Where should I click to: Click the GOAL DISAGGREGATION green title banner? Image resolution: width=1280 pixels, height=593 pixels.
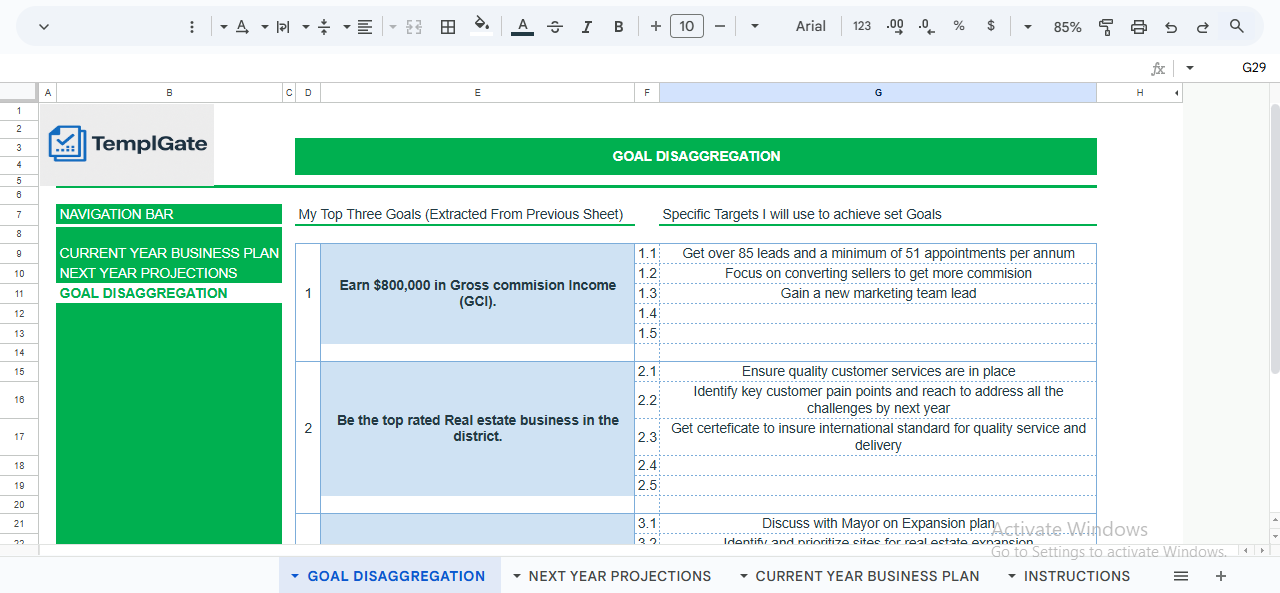click(x=696, y=156)
